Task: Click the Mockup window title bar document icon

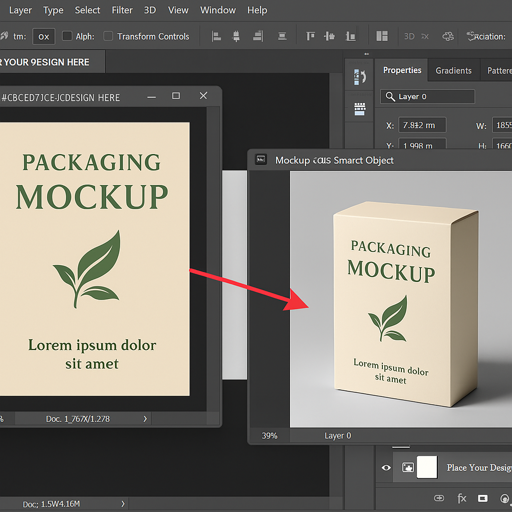Action: click(x=261, y=160)
